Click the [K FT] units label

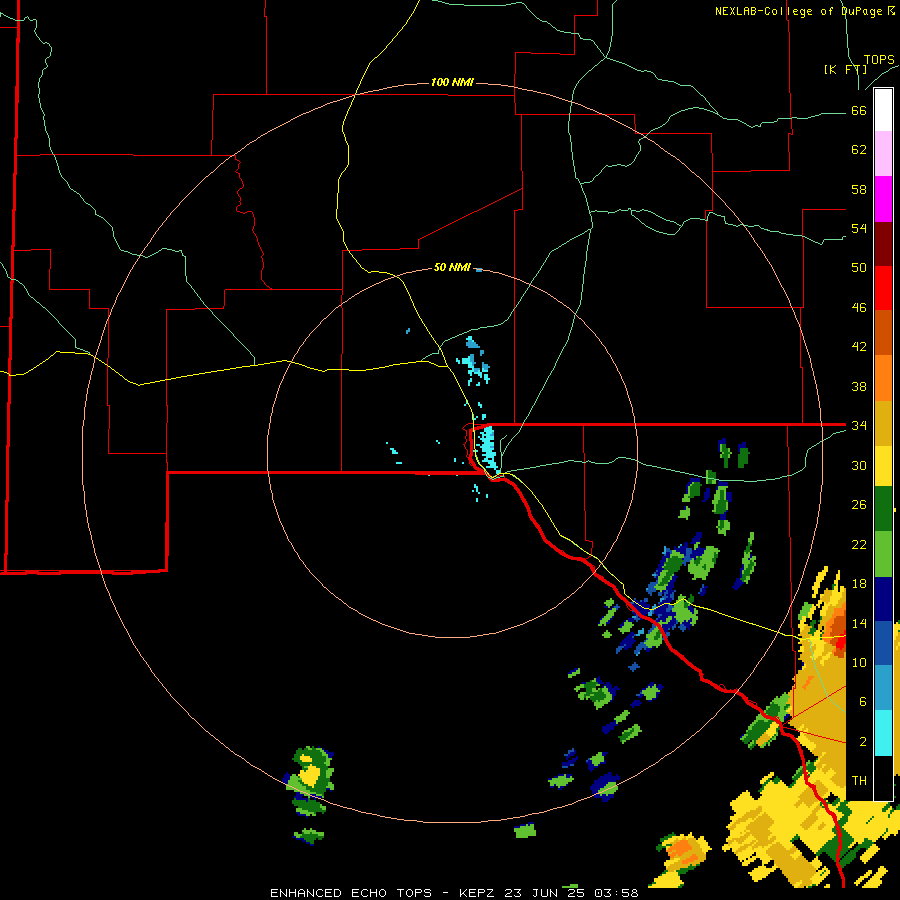pyautogui.click(x=845, y=69)
